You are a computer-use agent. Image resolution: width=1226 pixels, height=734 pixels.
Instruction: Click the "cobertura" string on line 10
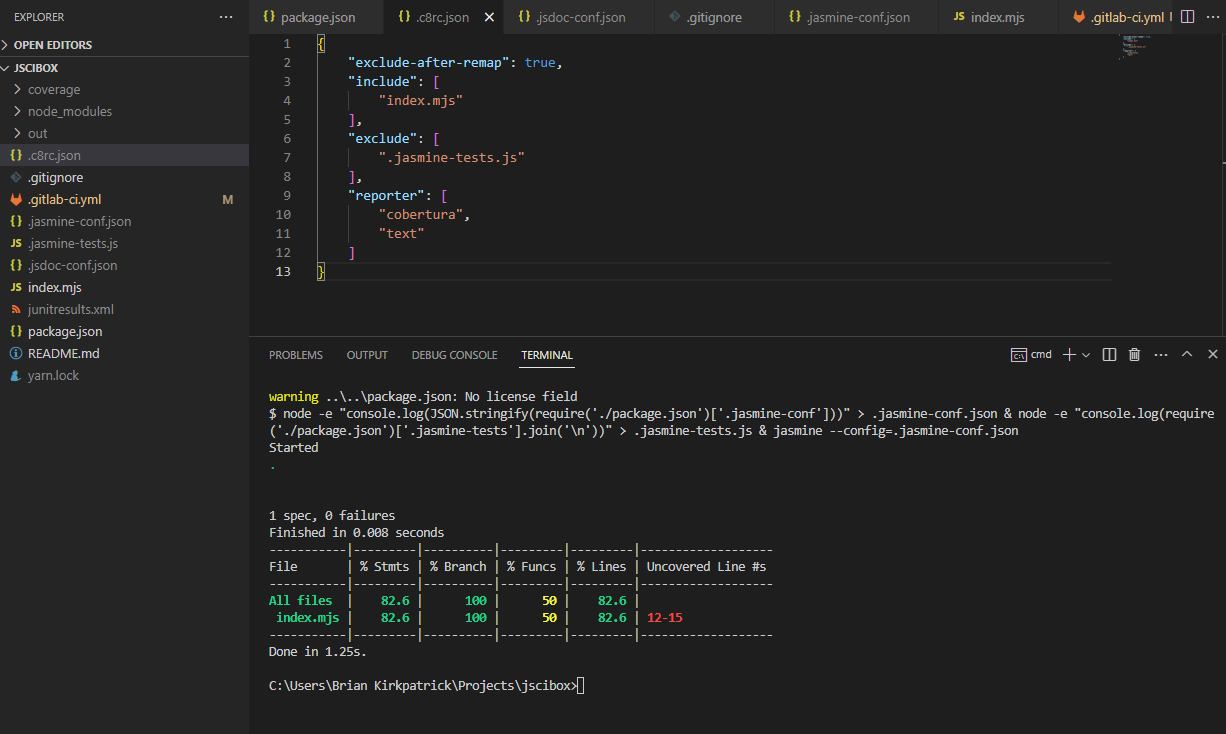tap(420, 214)
